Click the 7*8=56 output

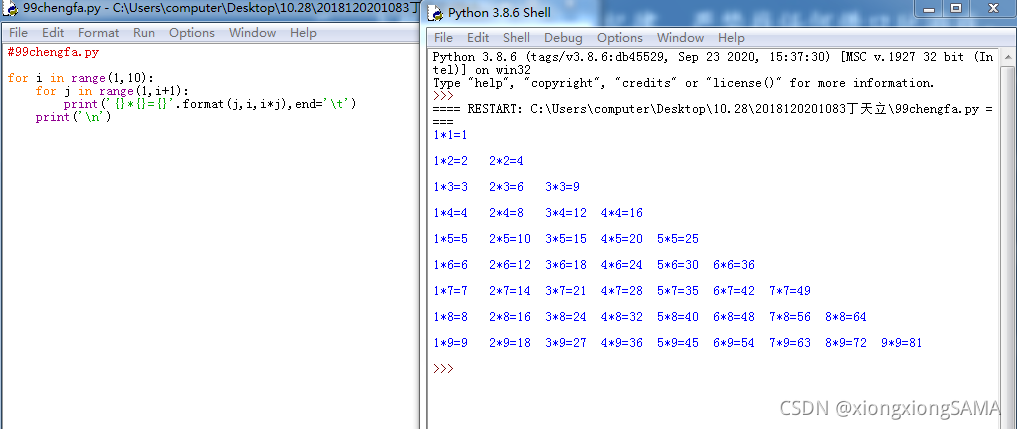tap(790, 317)
